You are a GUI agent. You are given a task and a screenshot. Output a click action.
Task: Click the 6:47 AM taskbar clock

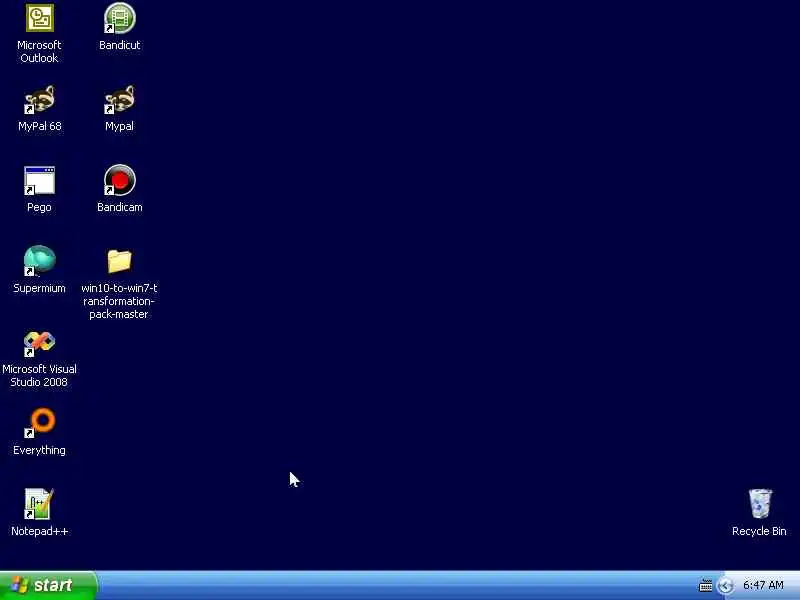tap(763, 585)
